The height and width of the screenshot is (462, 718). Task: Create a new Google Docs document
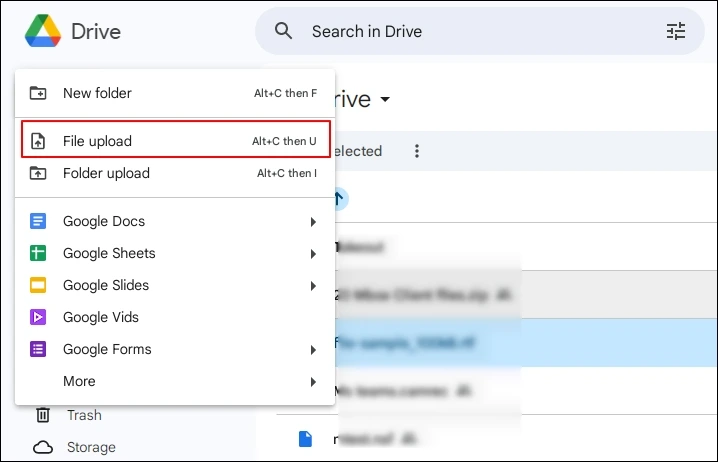175,221
